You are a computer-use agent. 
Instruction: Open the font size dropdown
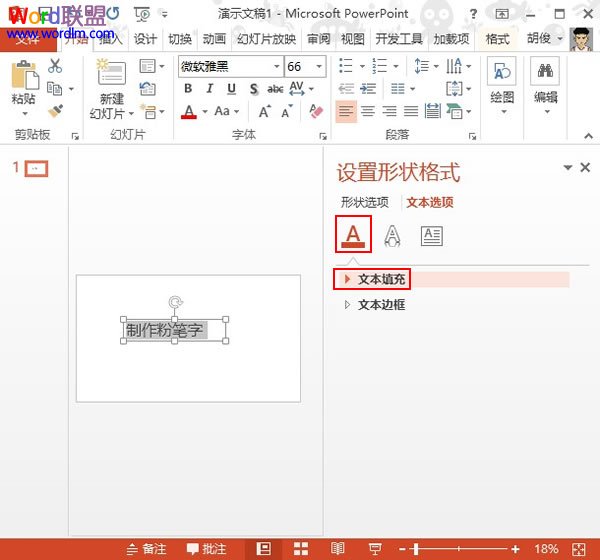(x=319, y=67)
